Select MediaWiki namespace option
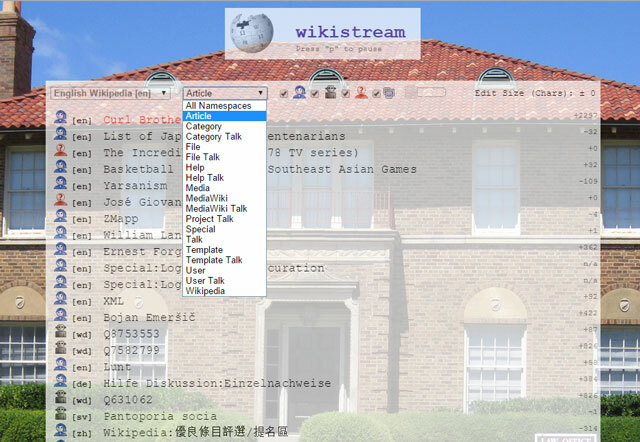The image size is (640, 442). click(224, 198)
